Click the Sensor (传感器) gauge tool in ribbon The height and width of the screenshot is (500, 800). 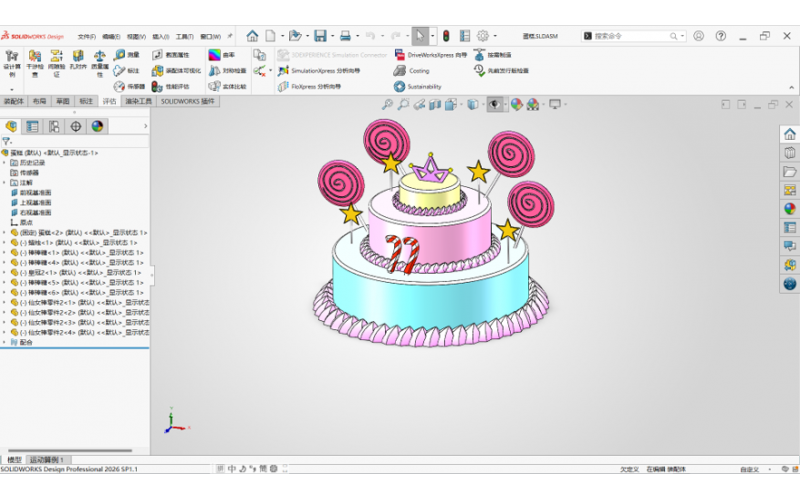(x=129, y=86)
